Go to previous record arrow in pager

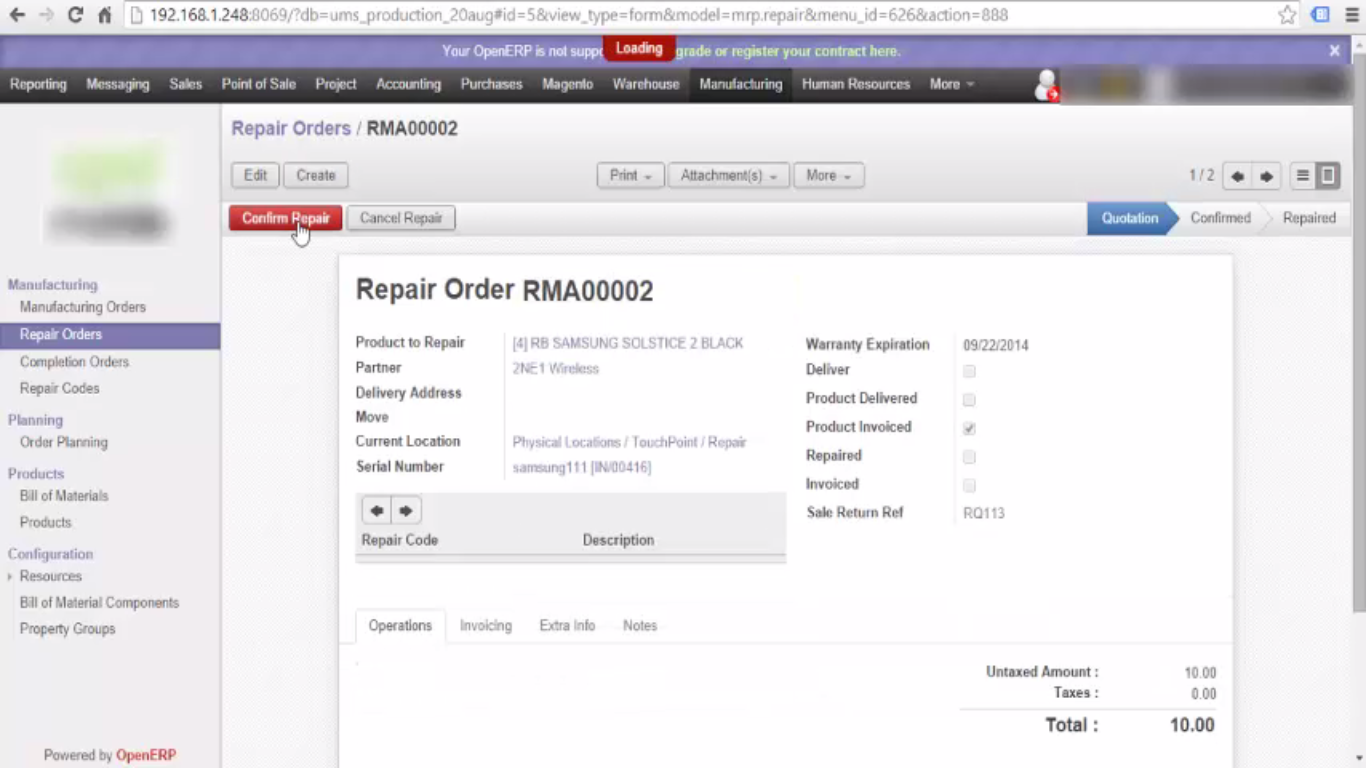(1238, 176)
